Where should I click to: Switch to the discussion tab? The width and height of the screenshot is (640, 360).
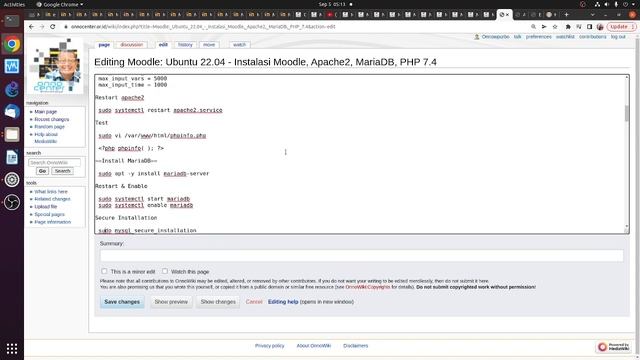click(131, 44)
